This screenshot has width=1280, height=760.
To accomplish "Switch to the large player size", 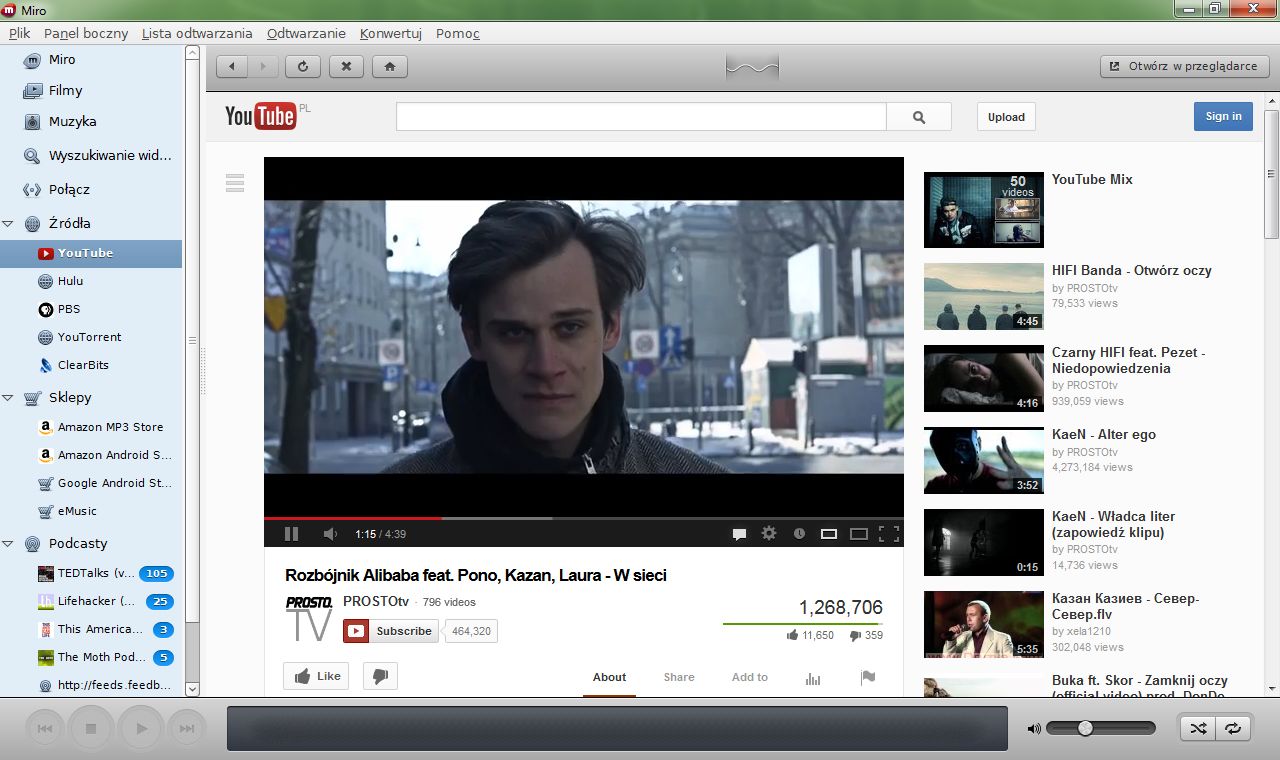I will (x=858, y=534).
